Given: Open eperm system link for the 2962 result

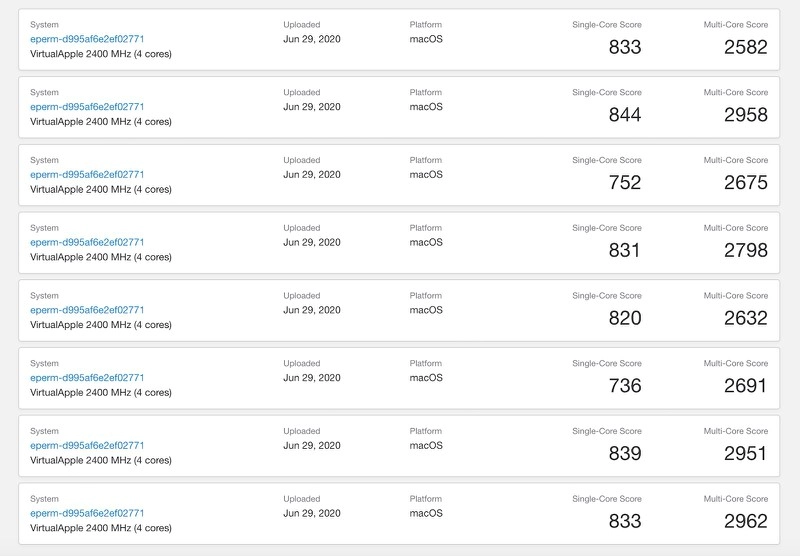Looking at the screenshot, I should pyautogui.click(x=87, y=513).
